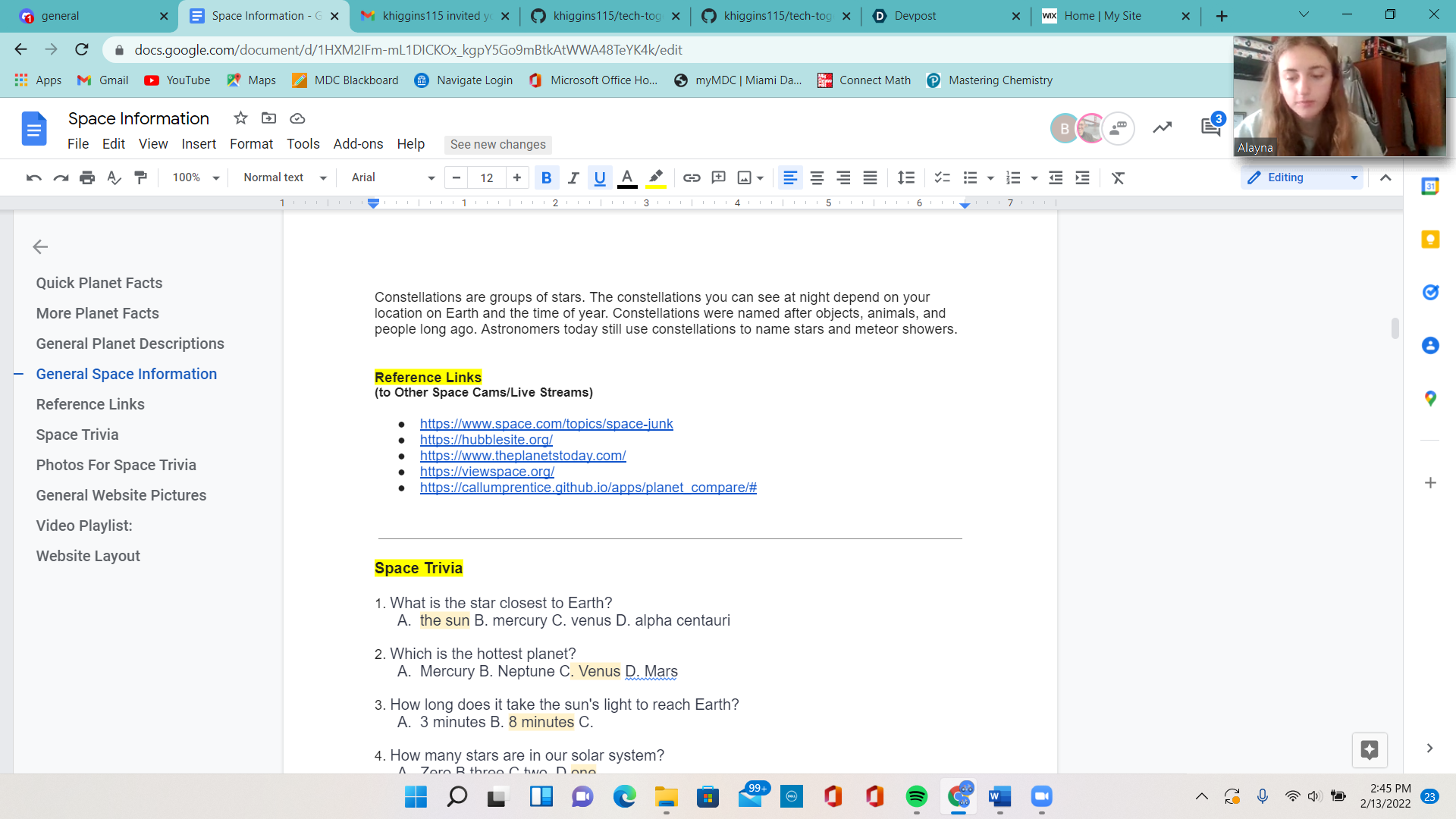Viewport: 1456px width, 819px height.
Task: Open the Insert menu
Action: (199, 144)
